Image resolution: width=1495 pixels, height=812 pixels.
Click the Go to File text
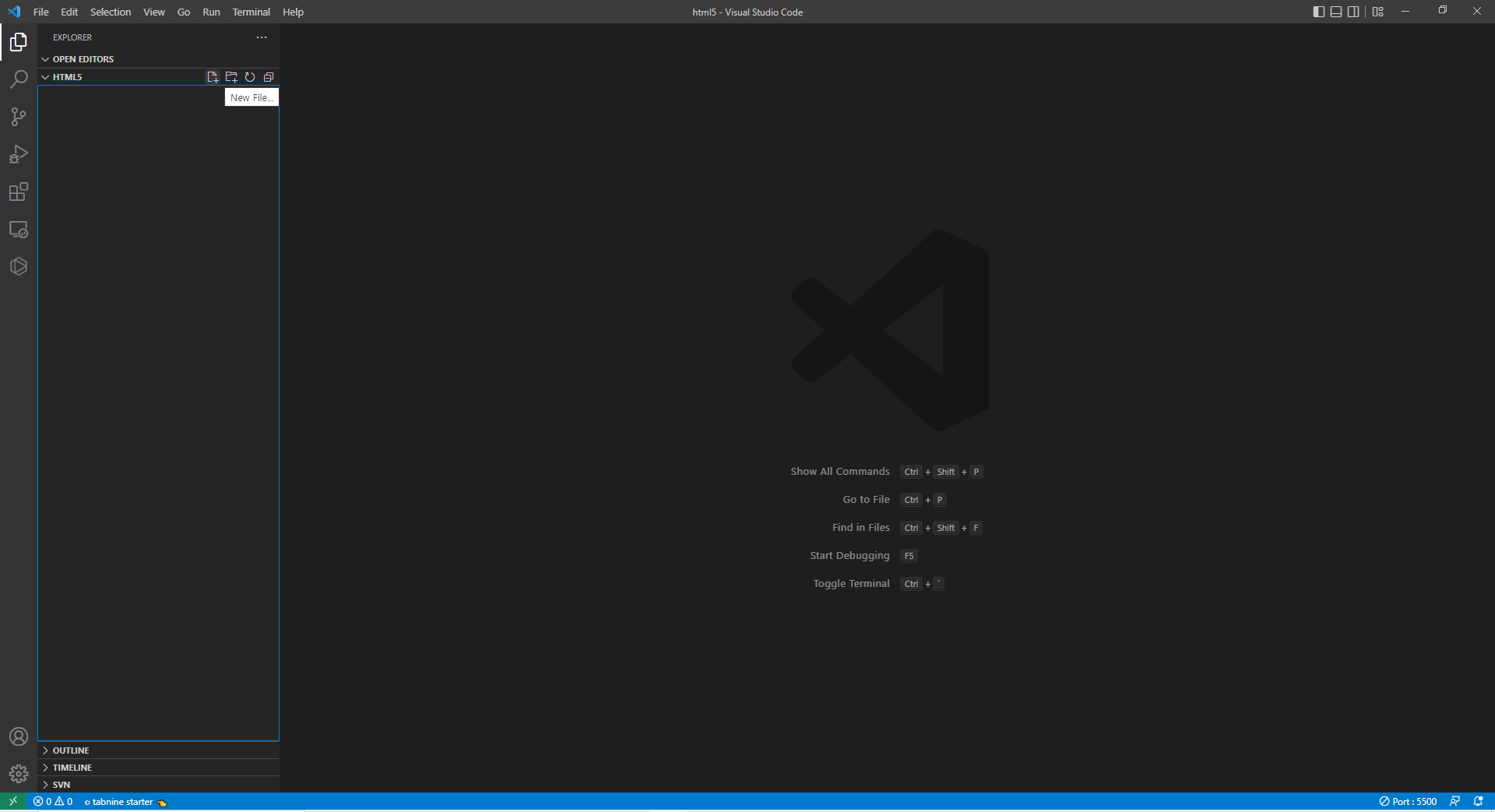(866, 500)
